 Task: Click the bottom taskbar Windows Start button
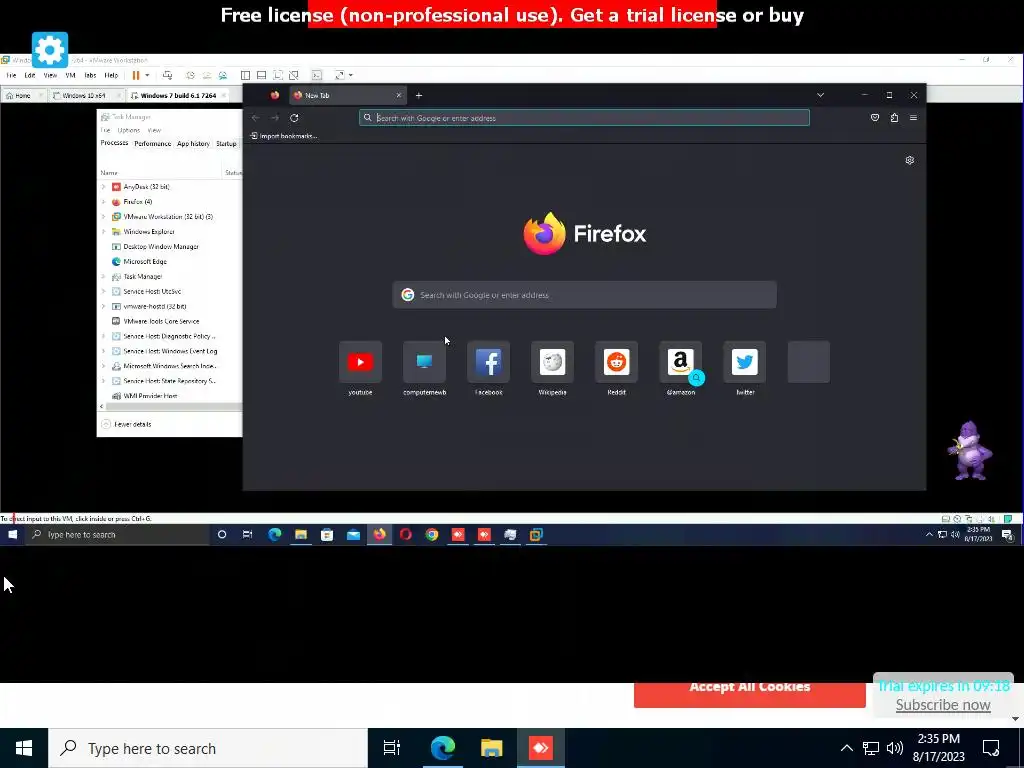24,748
